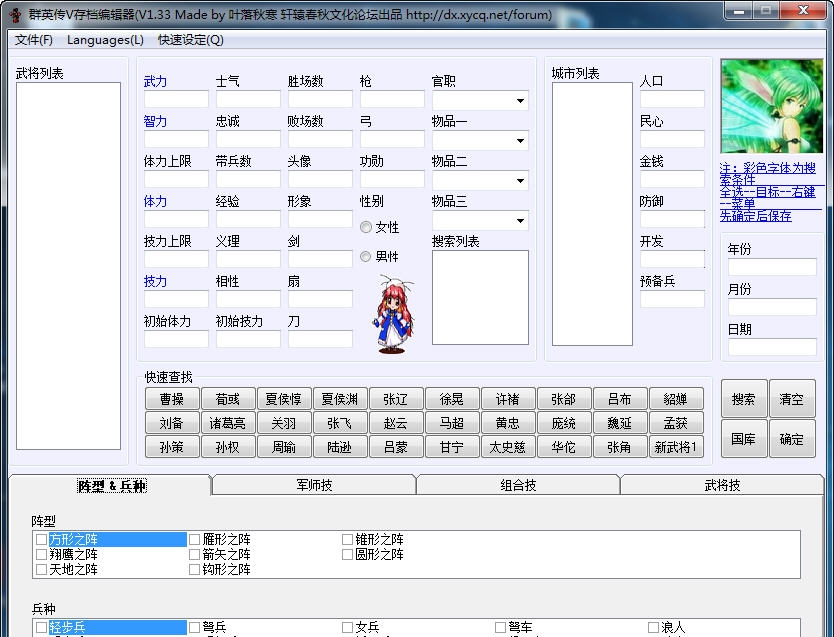The image size is (834, 637).
Task: Switch to the 武将技 tab
Action: pyautogui.click(x=723, y=484)
